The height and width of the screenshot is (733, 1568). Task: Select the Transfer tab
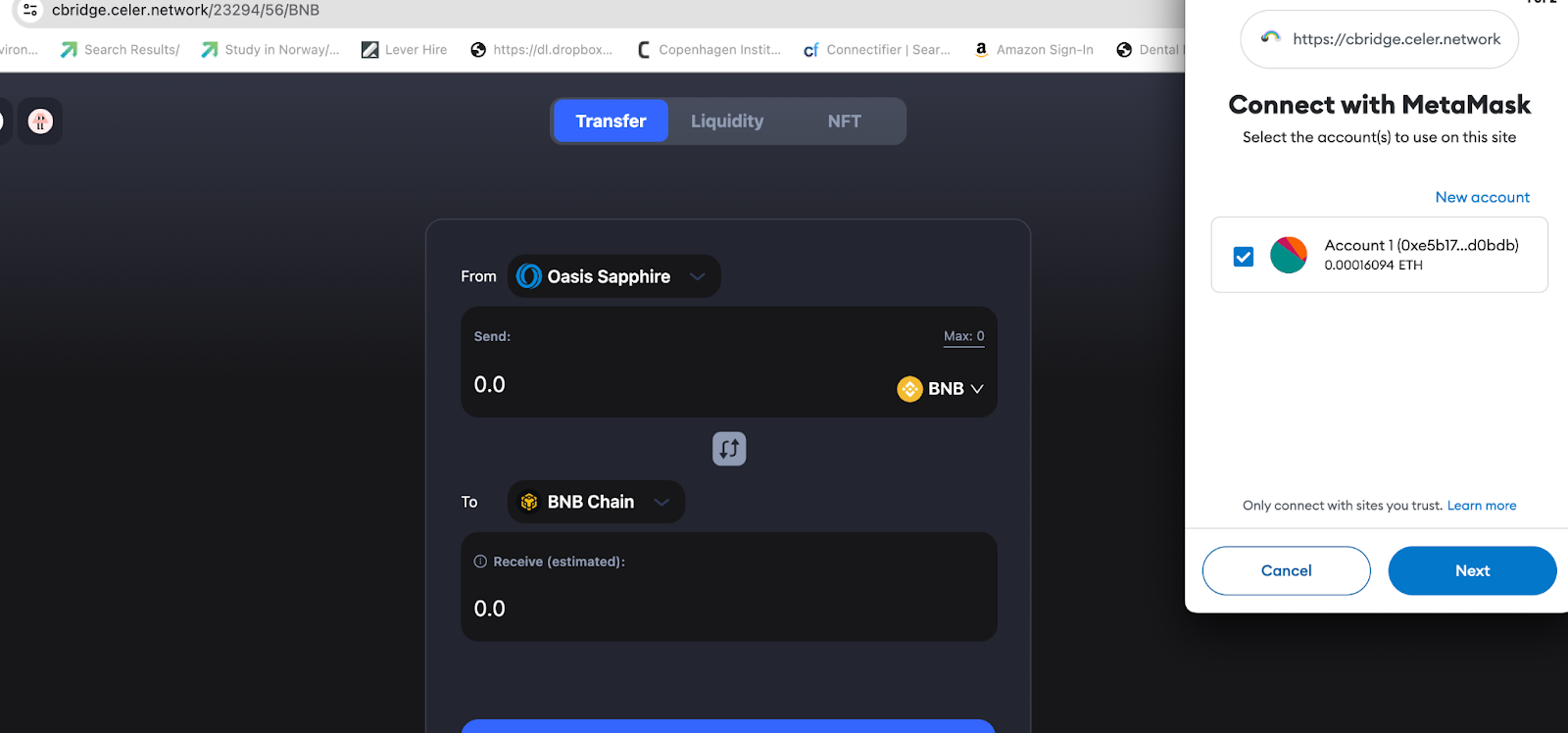click(x=612, y=122)
